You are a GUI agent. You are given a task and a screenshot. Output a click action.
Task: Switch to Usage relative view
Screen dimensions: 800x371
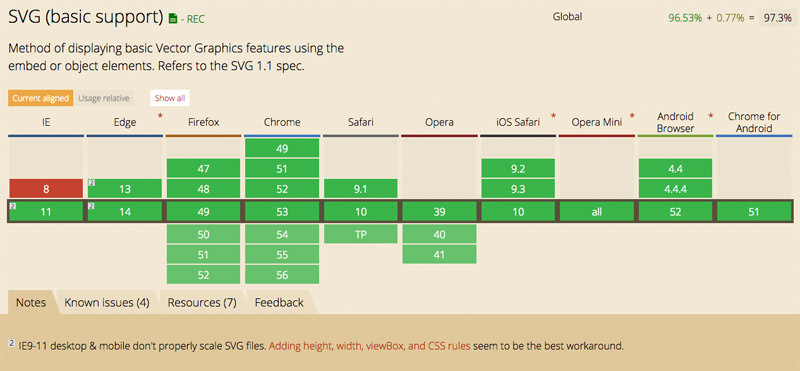pyautogui.click(x=104, y=98)
